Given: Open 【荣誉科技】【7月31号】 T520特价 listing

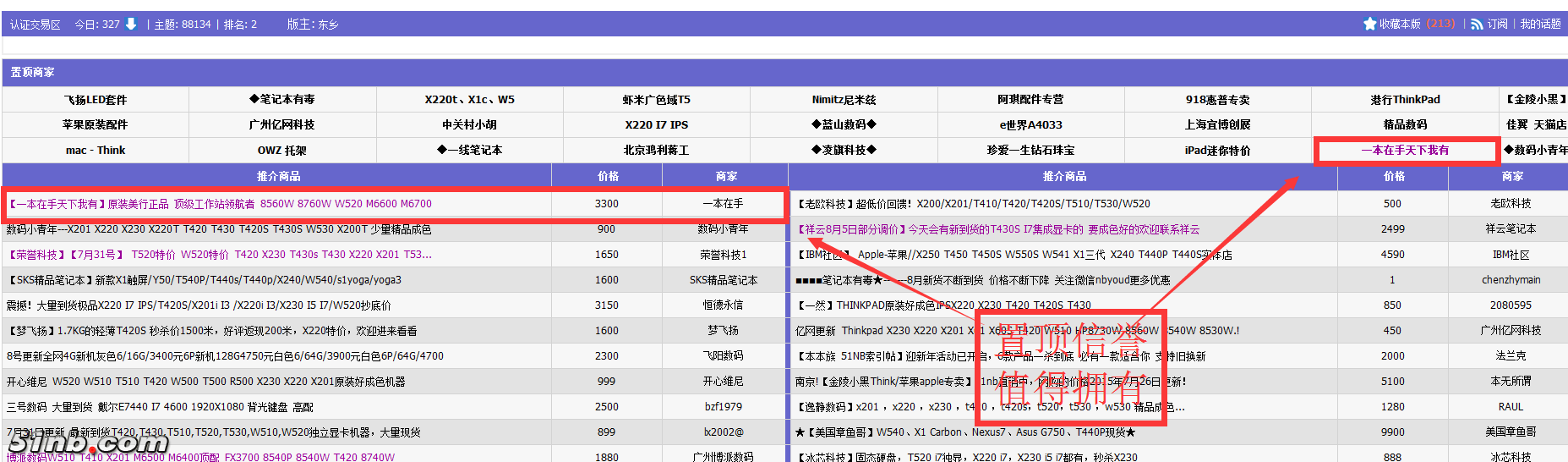Looking at the screenshot, I should (x=220, y=255).
